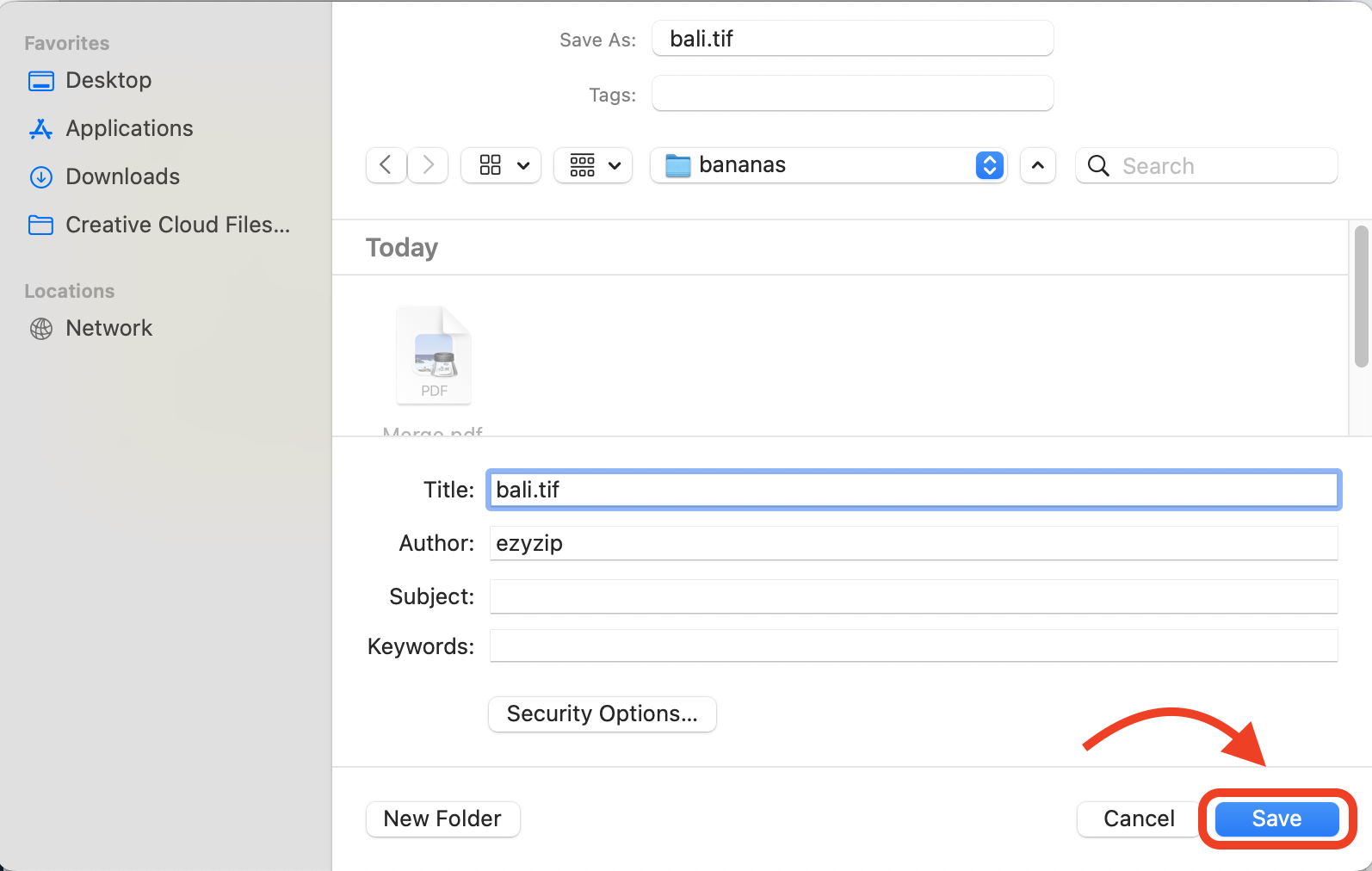Go to Downloads in the sidebar
The image size is (1372, 871).
coord(122,176)
